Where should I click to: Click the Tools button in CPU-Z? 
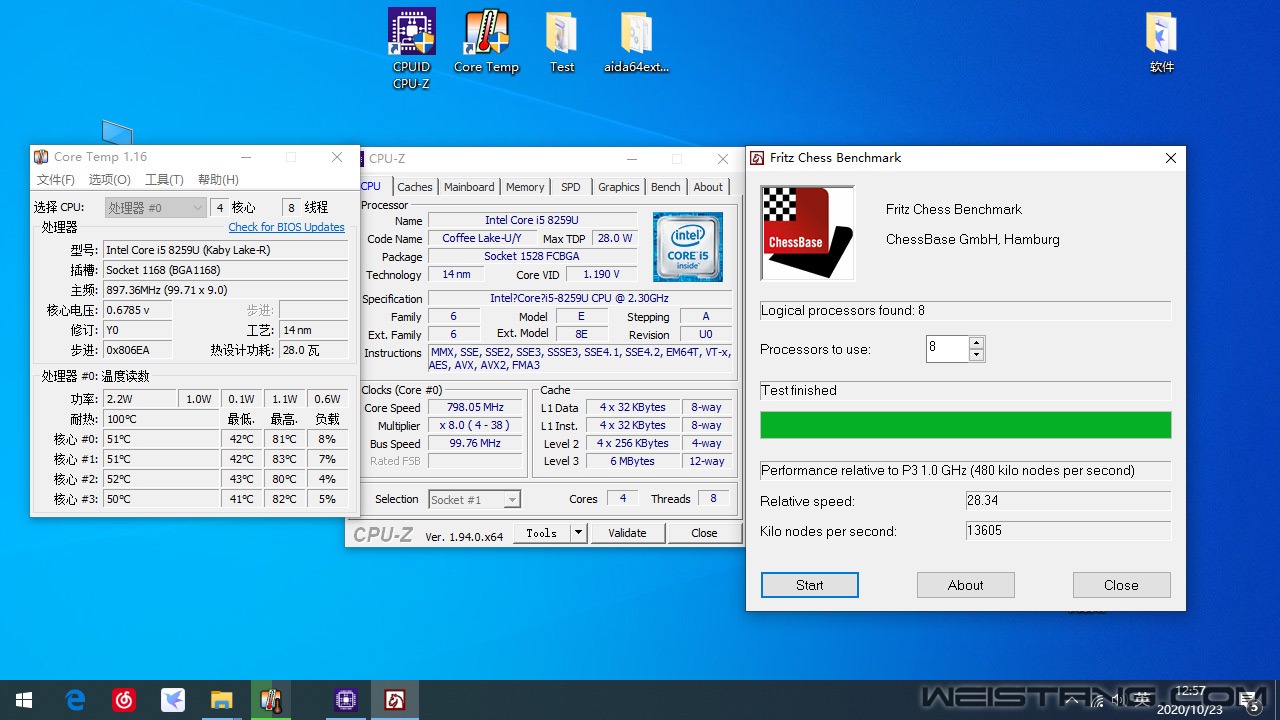tap(542, 533)
